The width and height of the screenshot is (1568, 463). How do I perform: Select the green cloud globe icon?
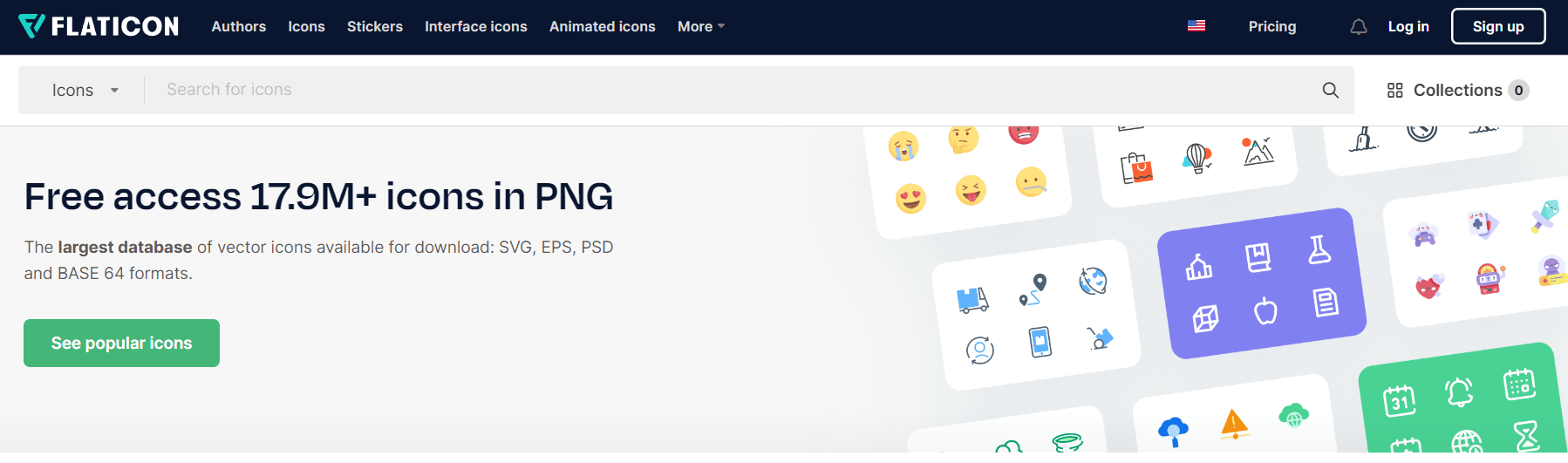tap(1294, 415)
